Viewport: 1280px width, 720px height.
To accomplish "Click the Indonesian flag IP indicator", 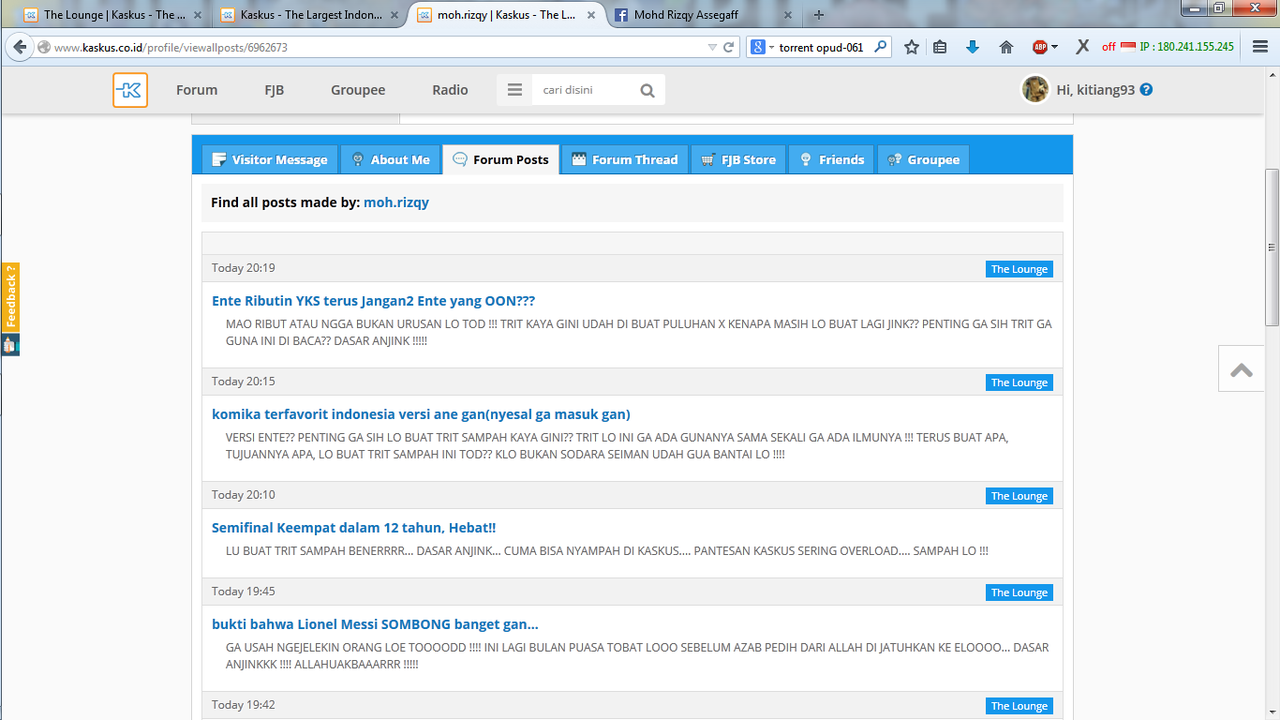I will click(x=1128, y=46).
